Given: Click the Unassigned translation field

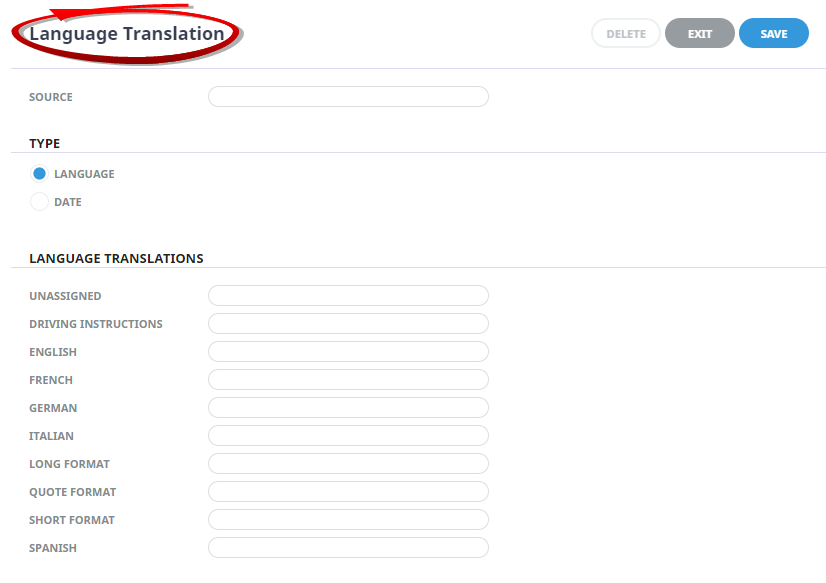Looking at the screenshot, I should [x=348, y=295].
